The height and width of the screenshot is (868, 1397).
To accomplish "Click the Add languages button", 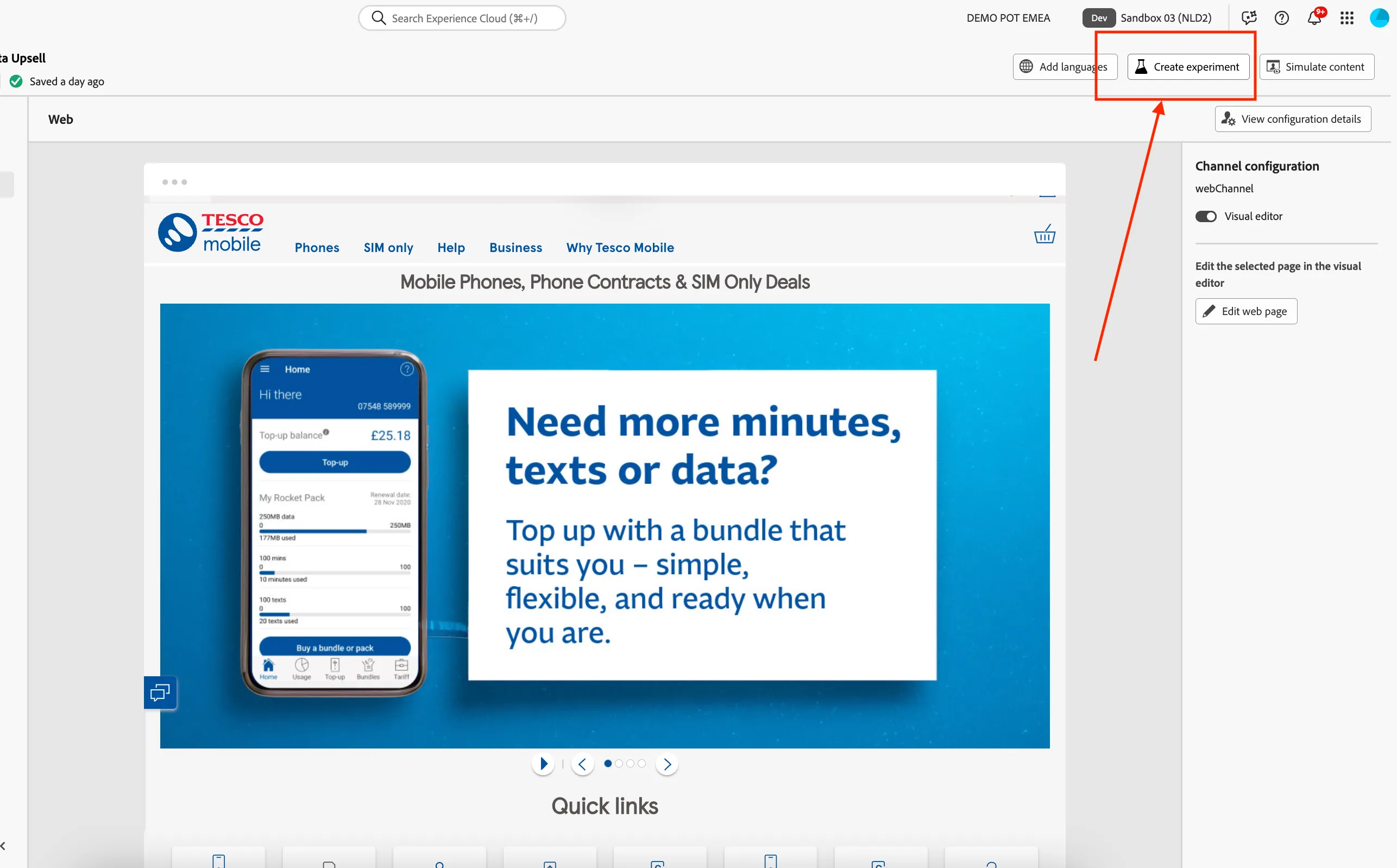I will [x=1065, y=67].
